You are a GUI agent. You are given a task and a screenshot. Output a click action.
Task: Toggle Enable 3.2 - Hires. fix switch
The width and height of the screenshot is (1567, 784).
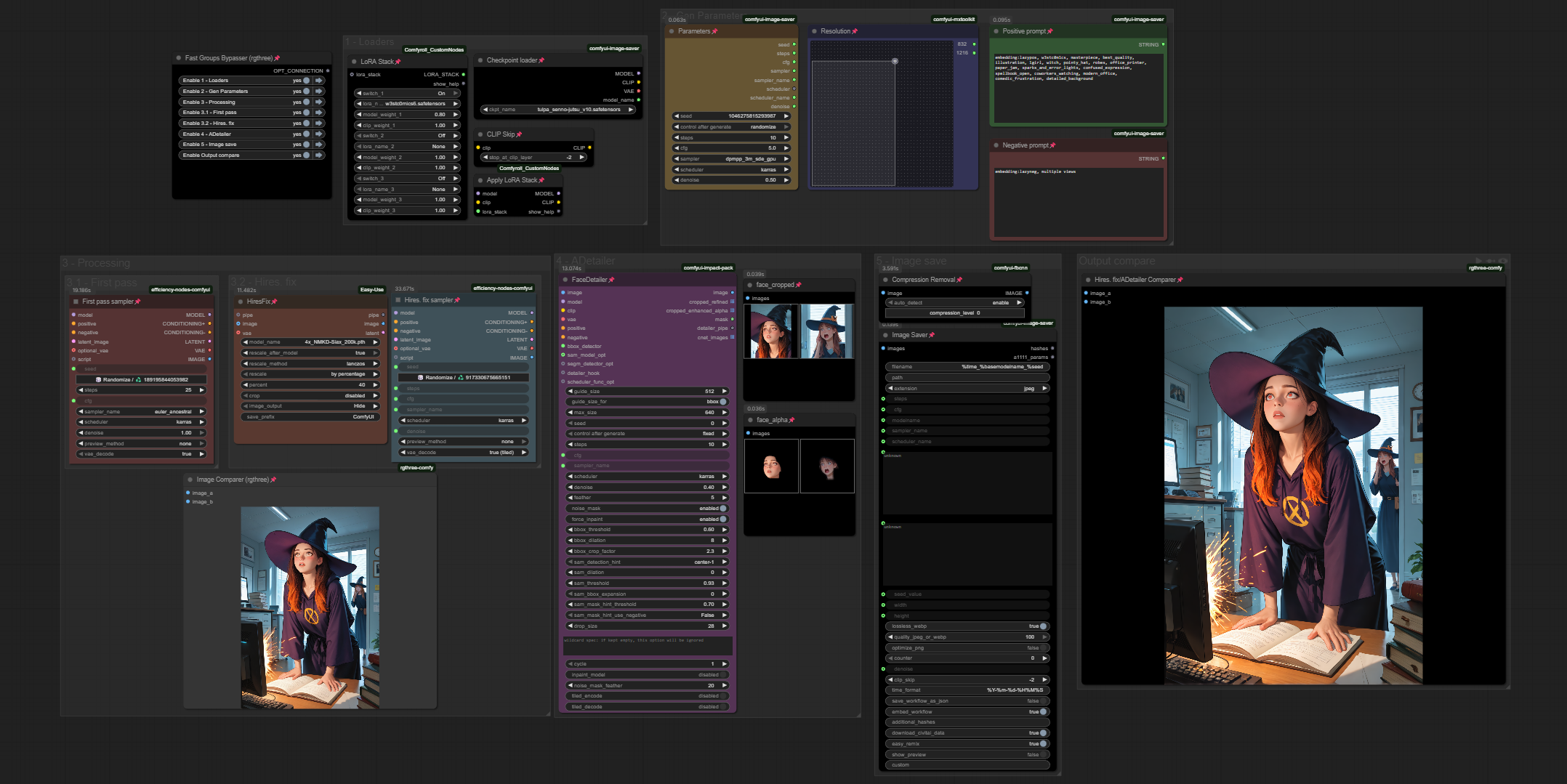pos(307,124)
